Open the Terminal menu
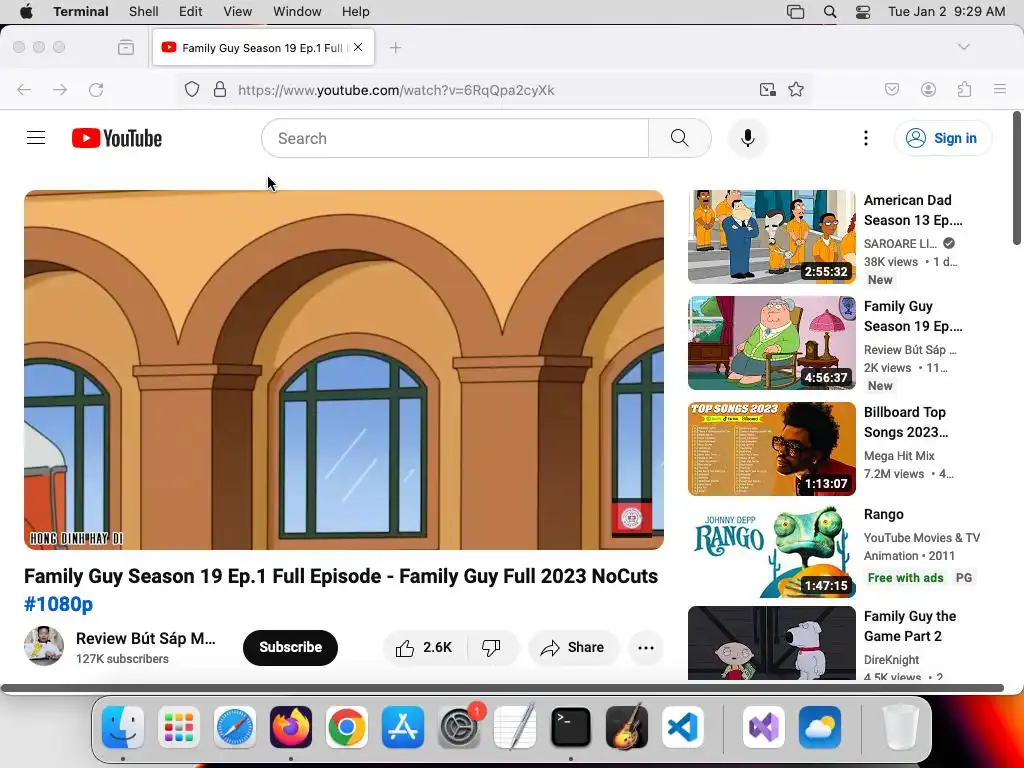The image size is (1024, 768). pos(81,12)
